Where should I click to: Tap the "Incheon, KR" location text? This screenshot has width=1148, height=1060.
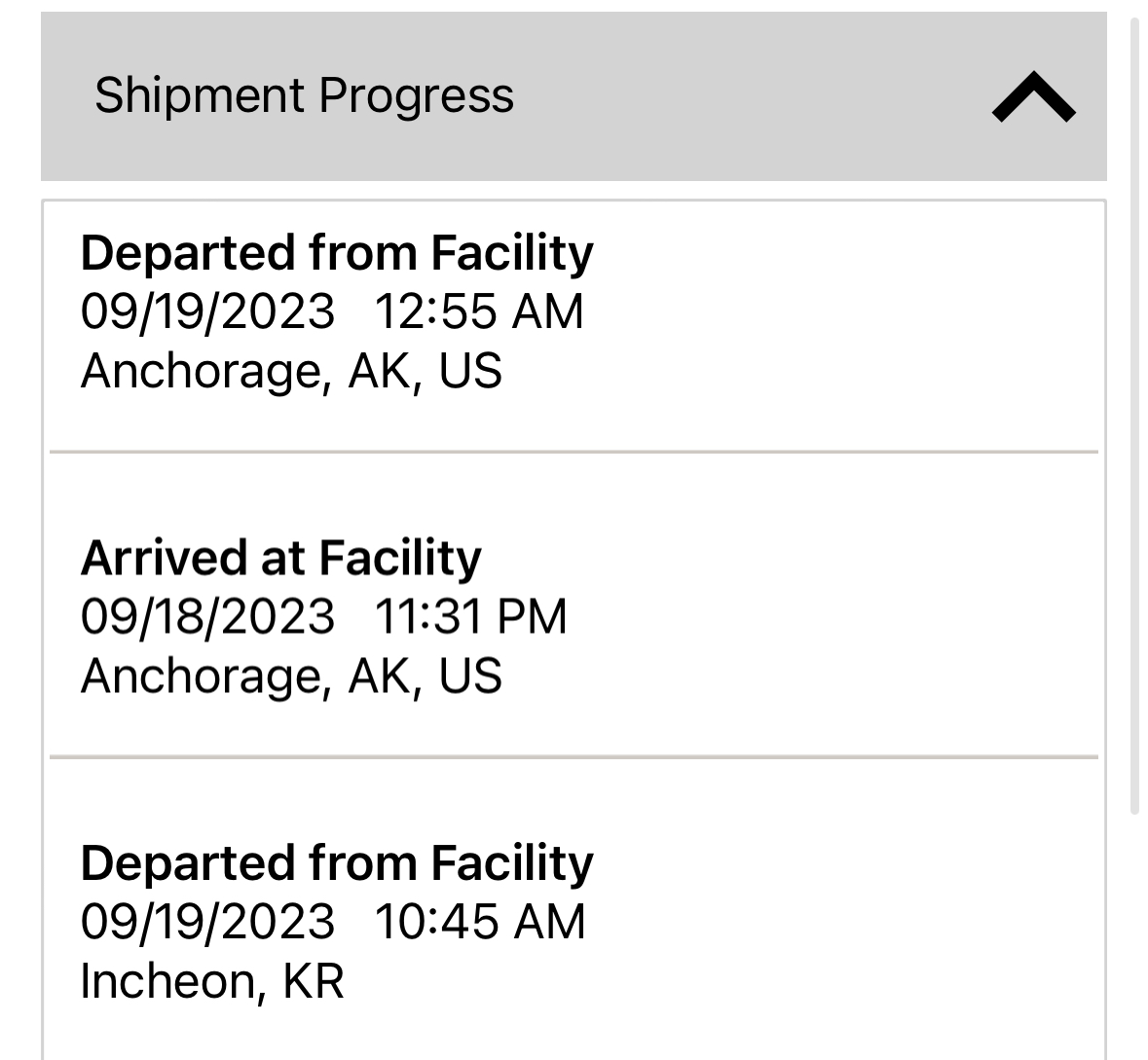click(212, 981)
